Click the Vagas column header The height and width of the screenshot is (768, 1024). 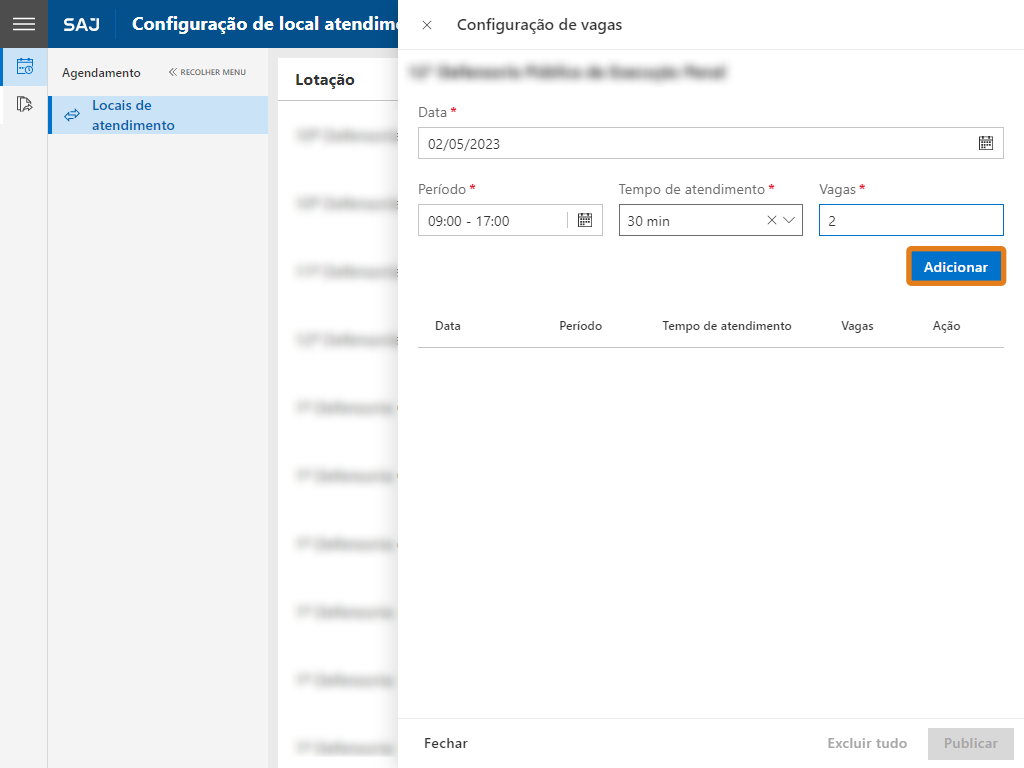(857, 326)
